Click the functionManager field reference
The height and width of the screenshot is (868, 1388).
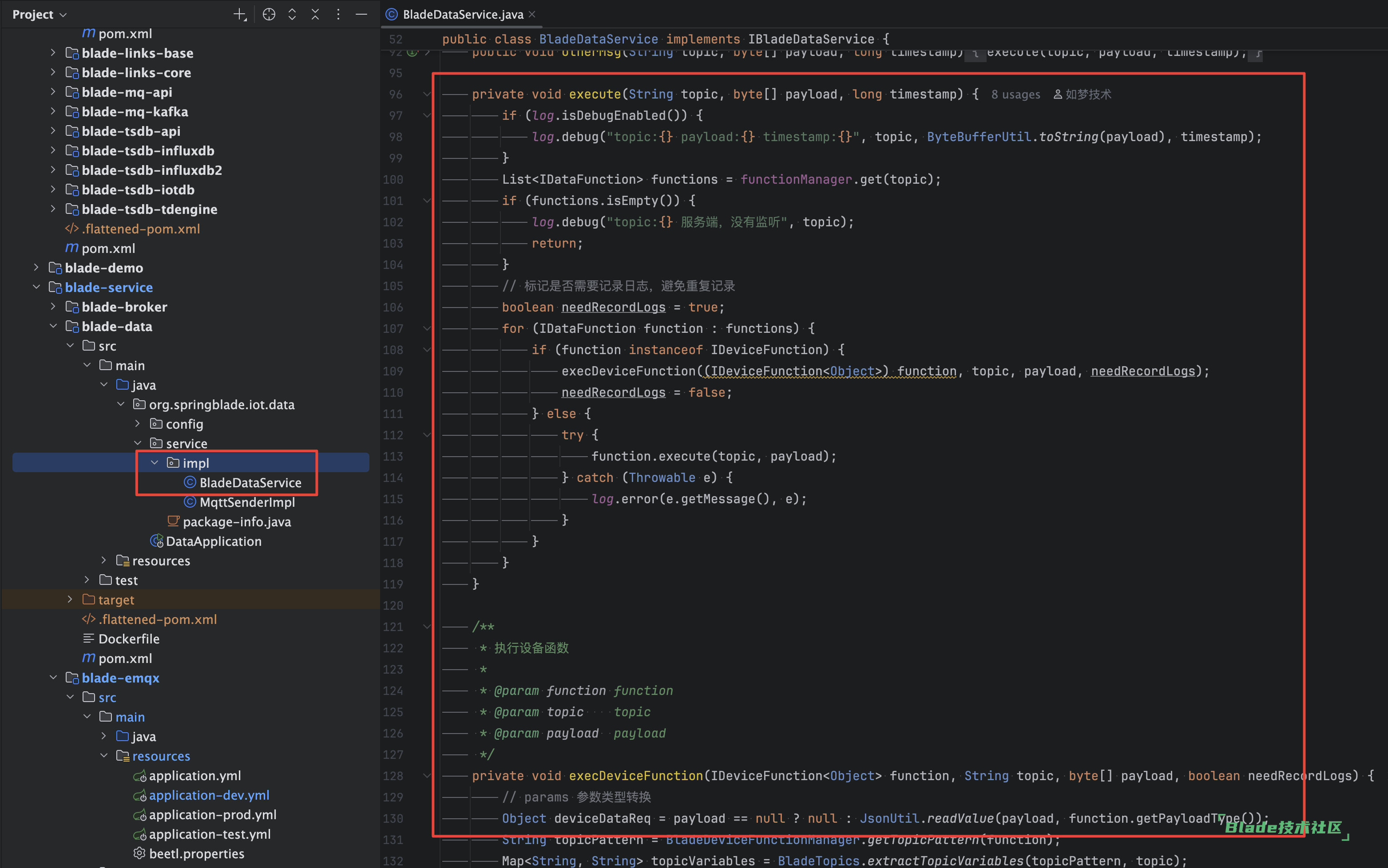coord(796,179)
